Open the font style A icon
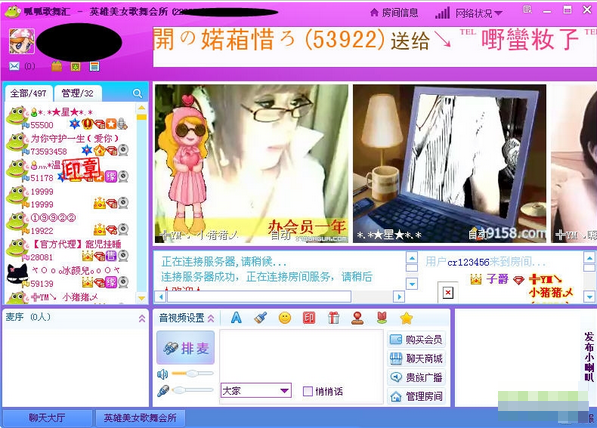The height and width of the screenshot is (428, 597). click(x=236, y=318)
